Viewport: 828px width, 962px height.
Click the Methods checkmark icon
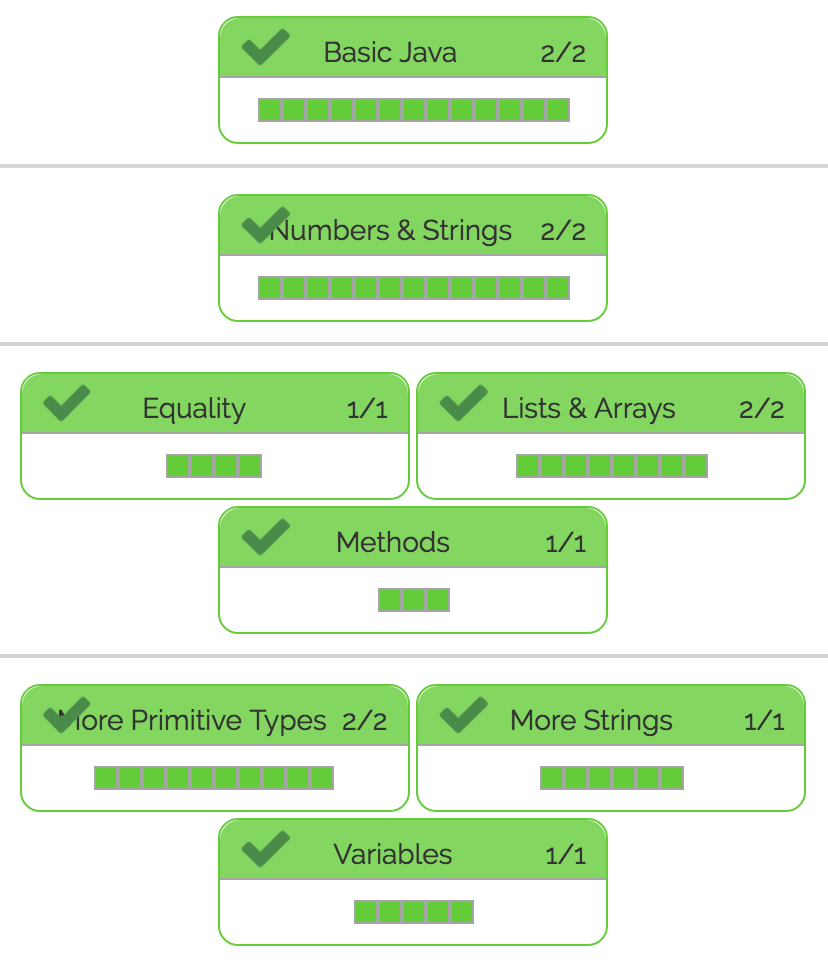click(x=265, y=537)
